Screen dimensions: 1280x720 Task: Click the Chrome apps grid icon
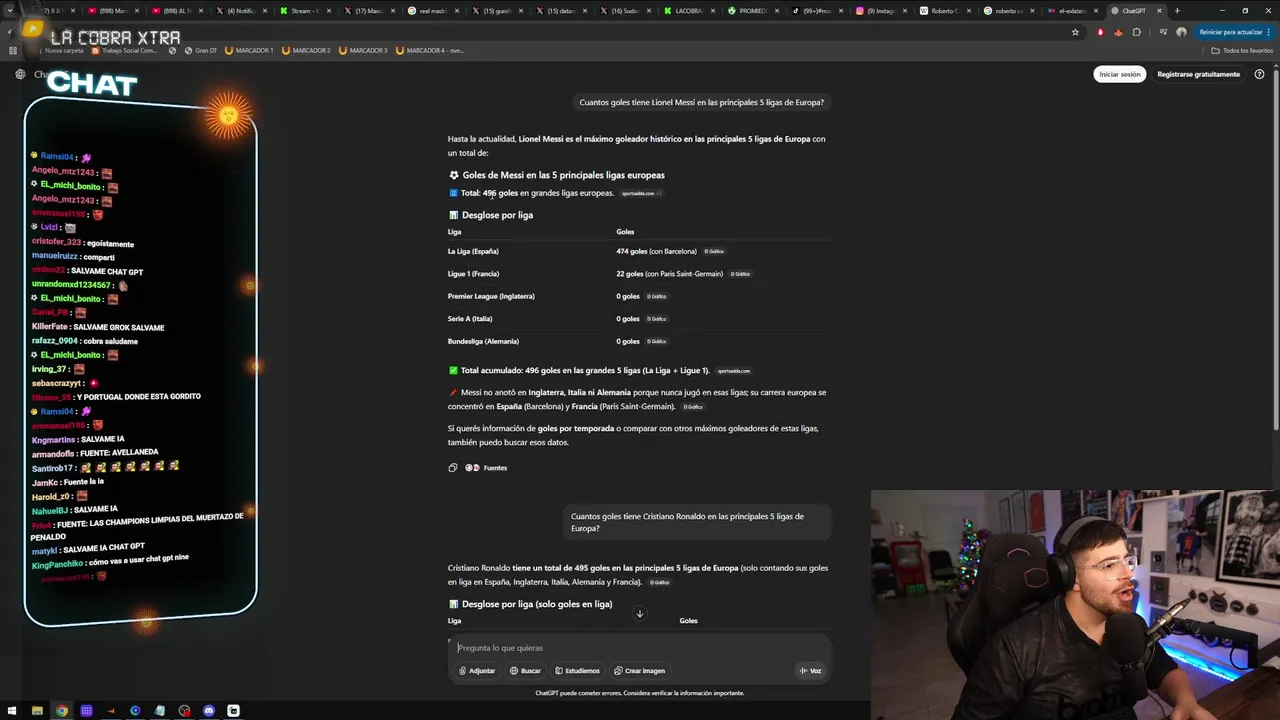(13, 50)
